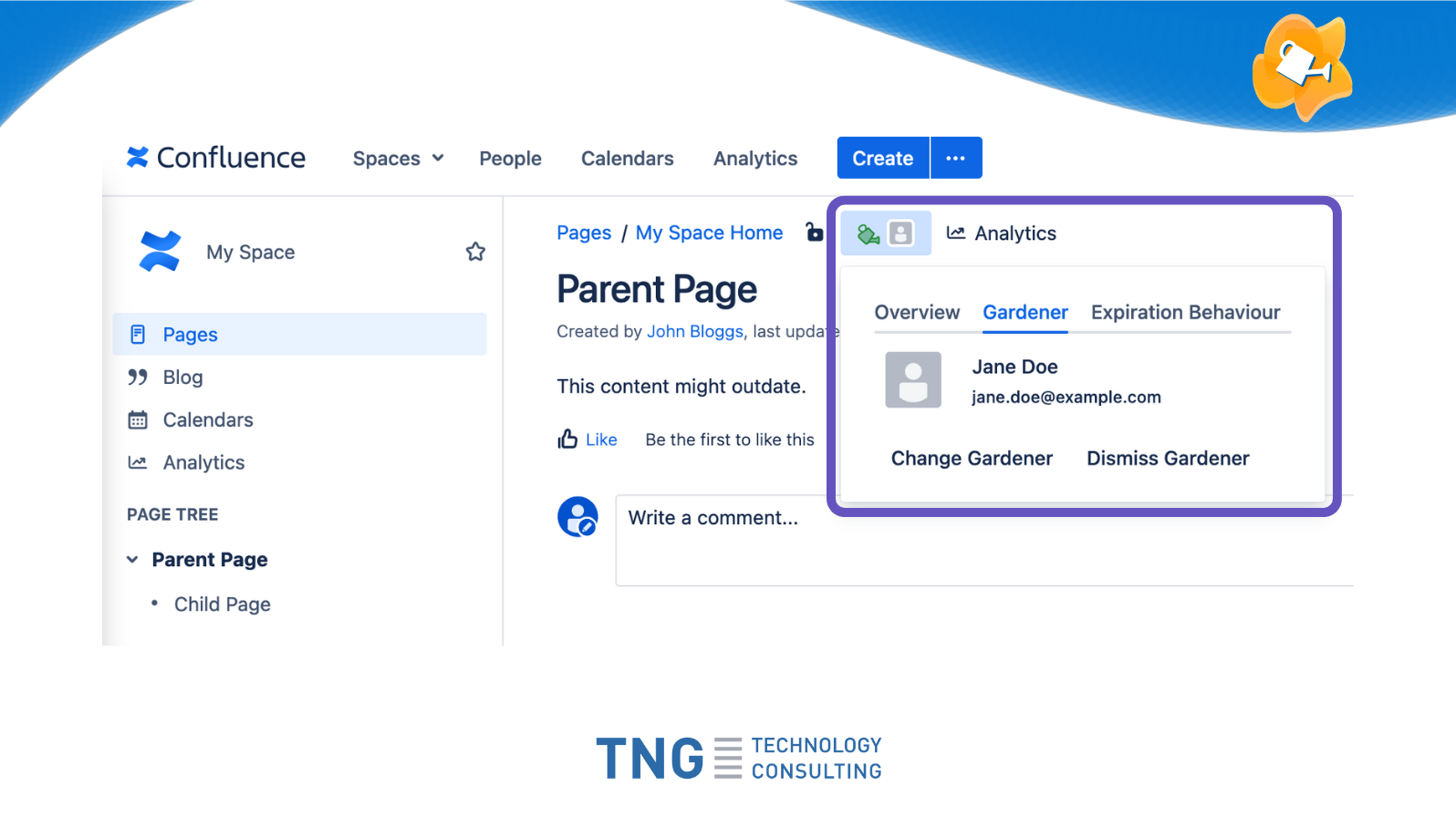This screenshot has width=1456, height=817.
Task: Click the Like link
Action: coord(601,440)
